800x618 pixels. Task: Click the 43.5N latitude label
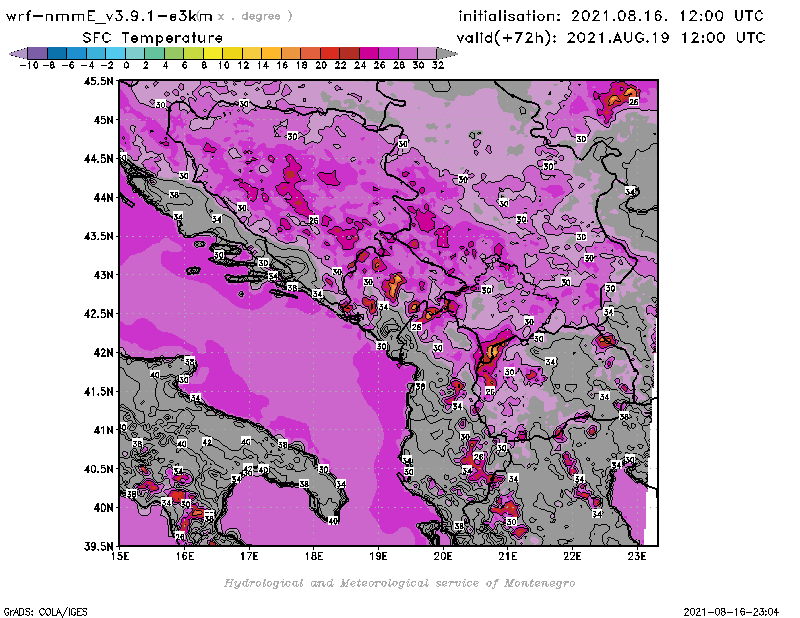(98, 236)
